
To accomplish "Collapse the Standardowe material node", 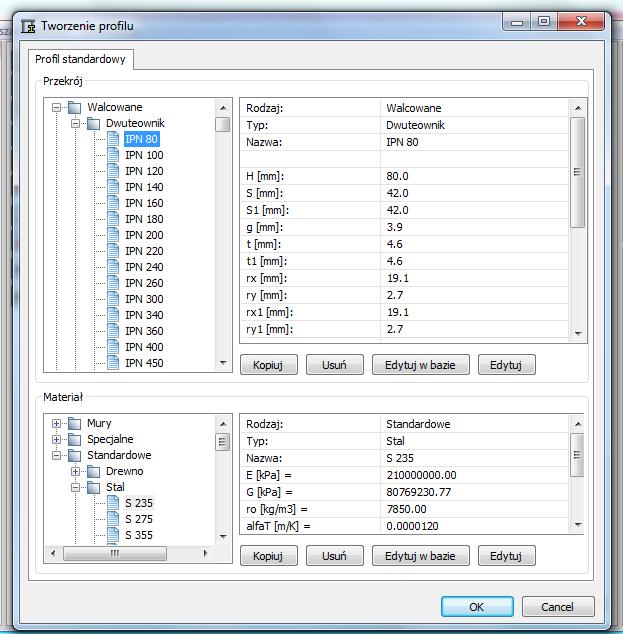I will 56,455.
